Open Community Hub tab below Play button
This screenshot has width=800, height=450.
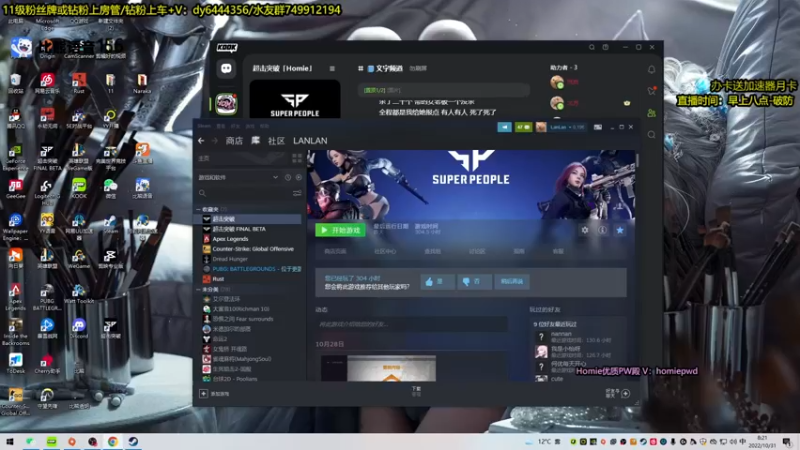pyautogui.click(x=385, y=252)
